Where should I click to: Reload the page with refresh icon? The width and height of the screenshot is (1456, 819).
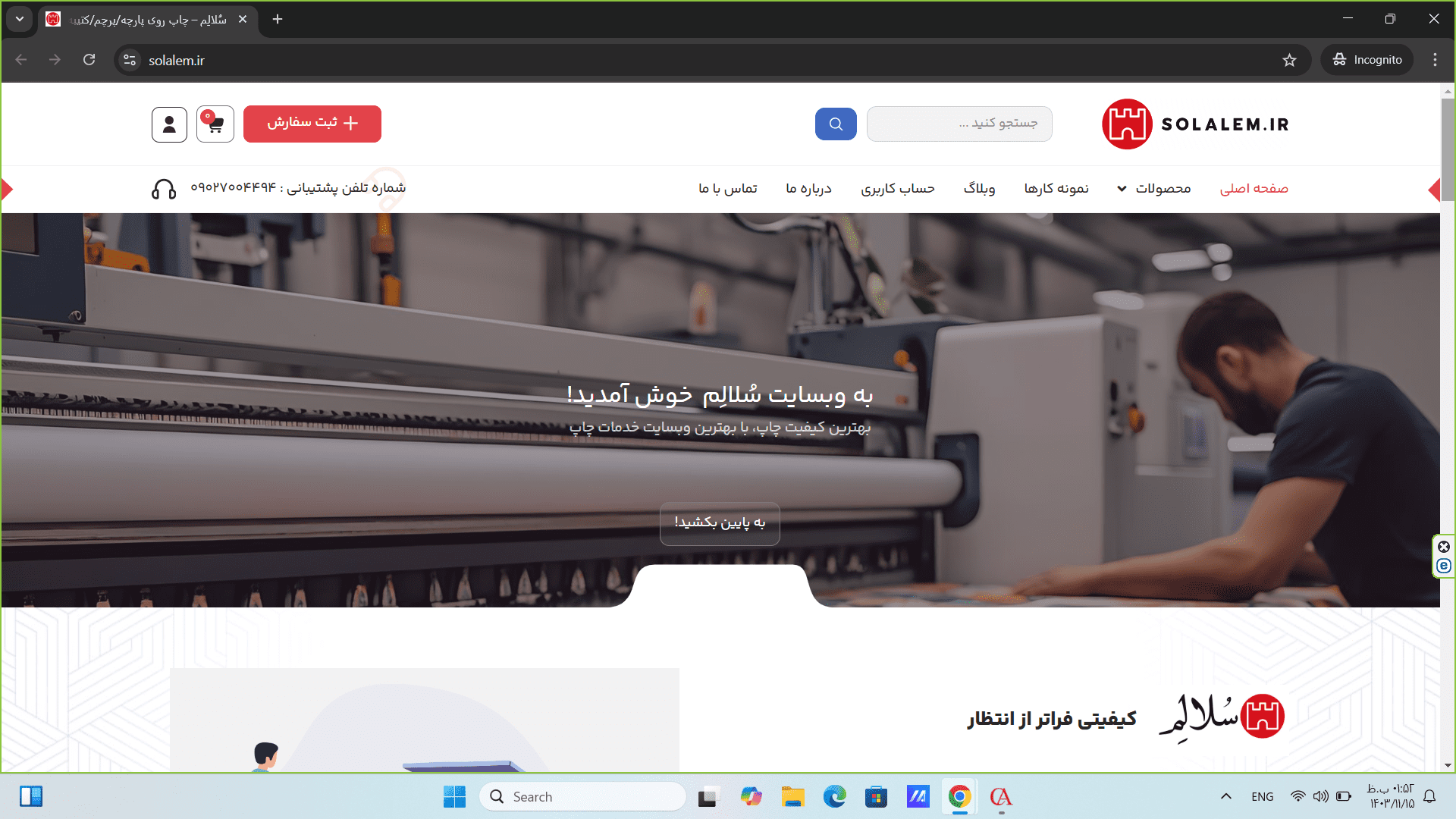tap(89, 60)
